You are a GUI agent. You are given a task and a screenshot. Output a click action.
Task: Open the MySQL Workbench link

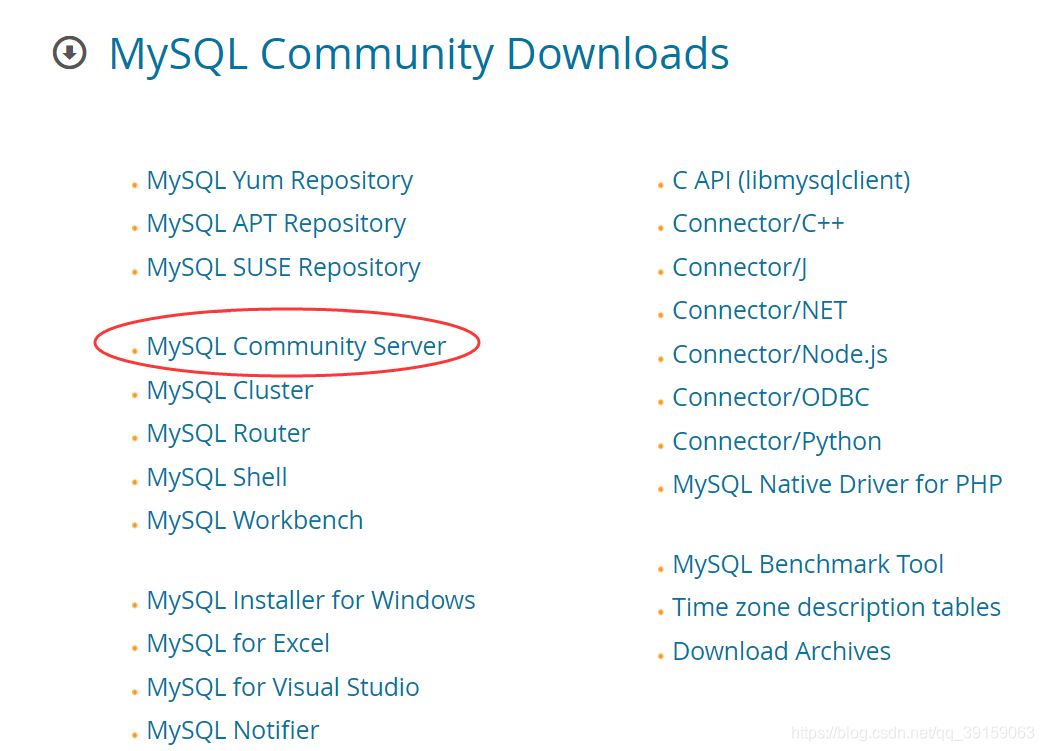click(x=255, y=521)
